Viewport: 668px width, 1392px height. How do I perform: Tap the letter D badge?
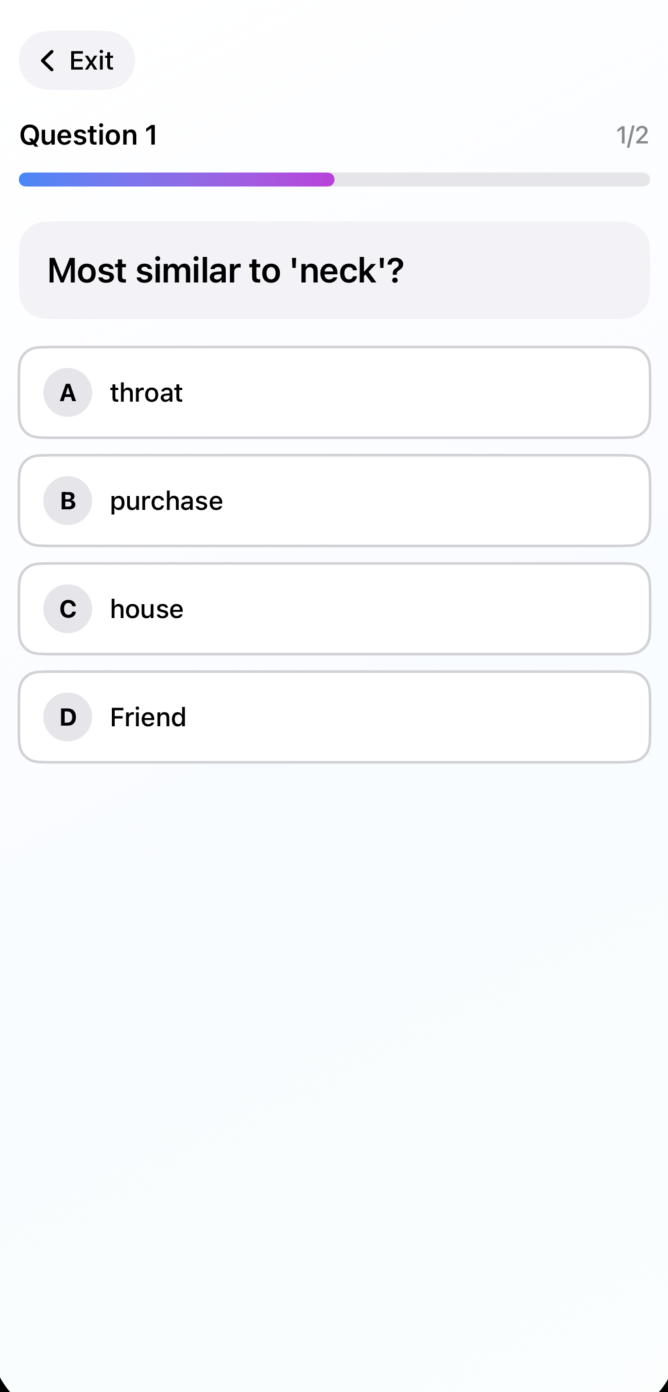tap(68, 717)
